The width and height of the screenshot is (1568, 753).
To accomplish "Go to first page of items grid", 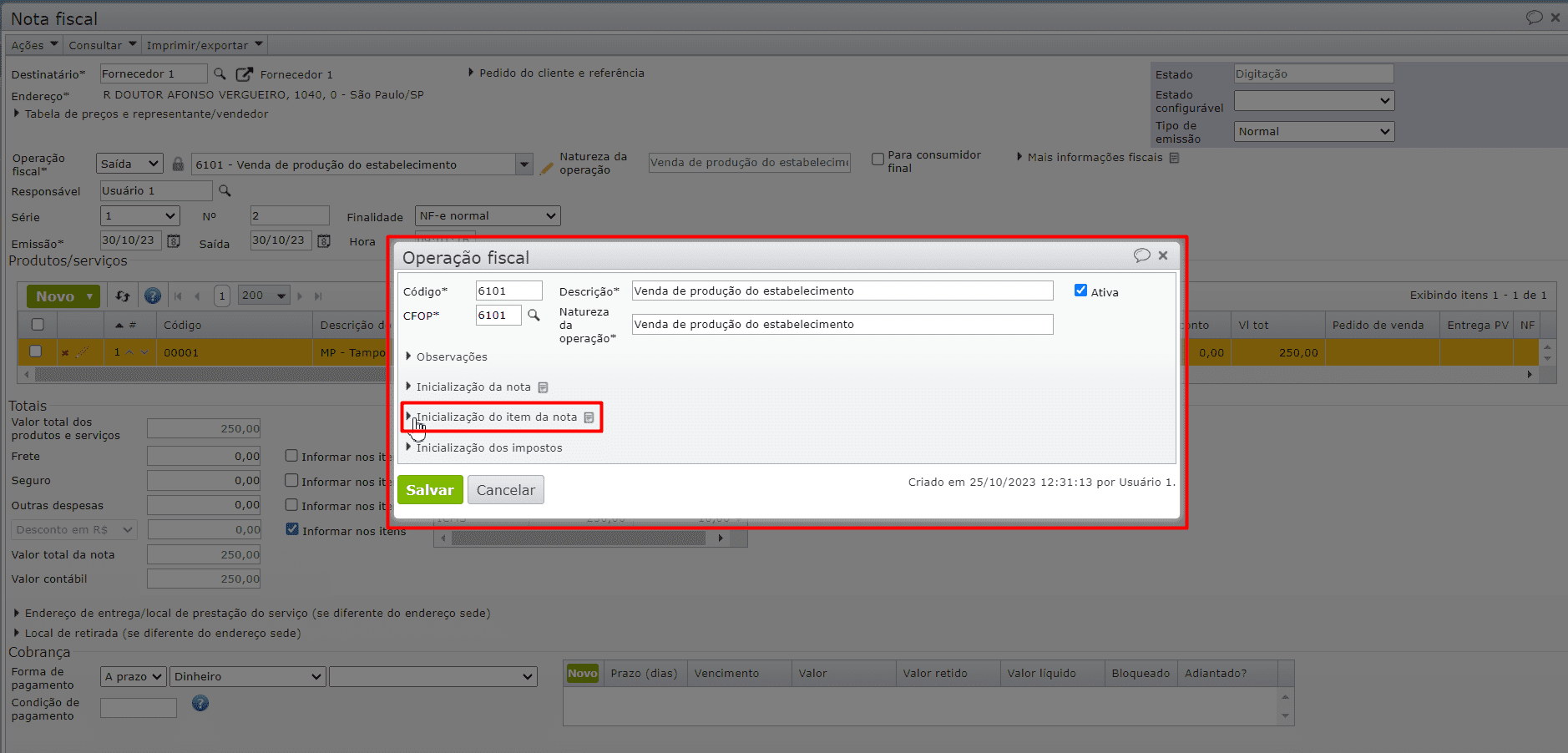I will (x=178, y=296).
